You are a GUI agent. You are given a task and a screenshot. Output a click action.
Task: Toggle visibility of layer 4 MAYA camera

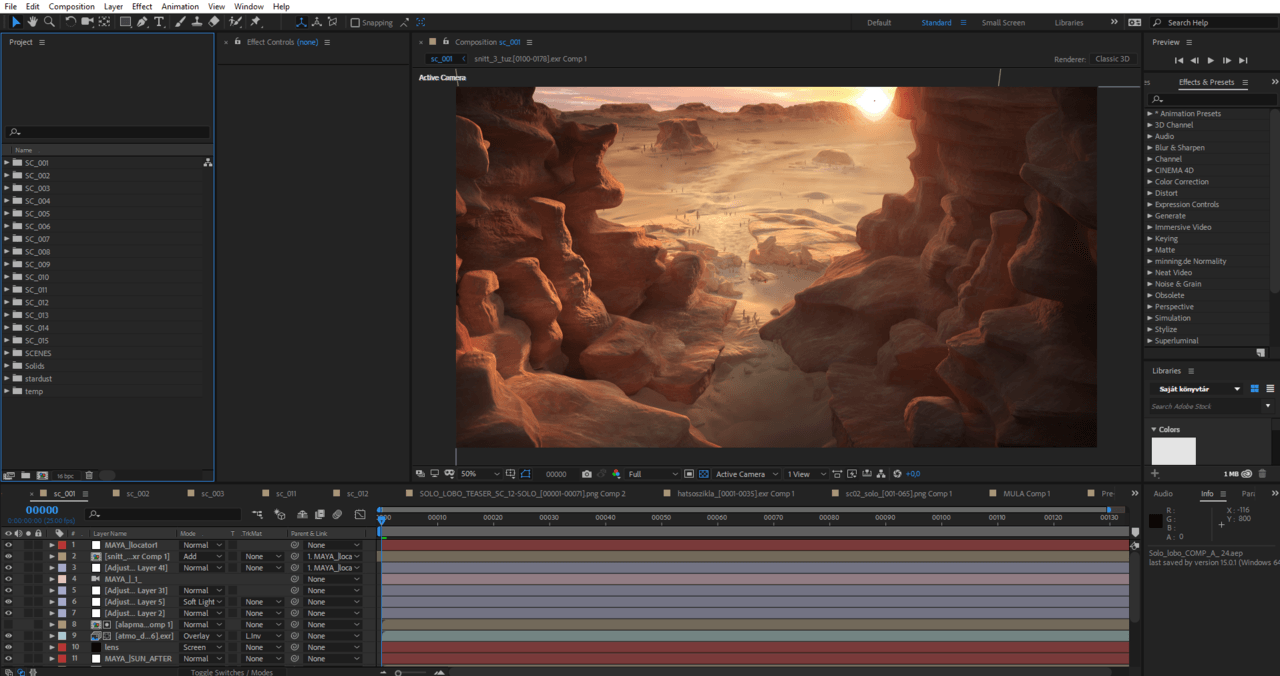[x=9, y=579]
